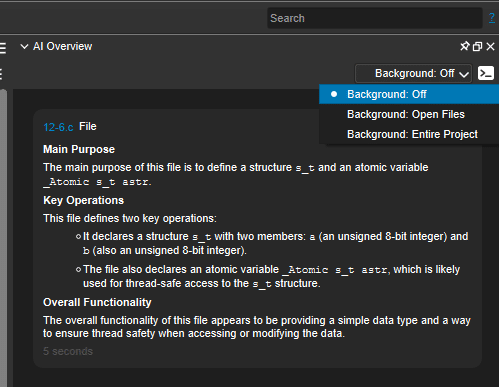
Task: Click the Main Purpose heading
Action: tap(79, 149)
